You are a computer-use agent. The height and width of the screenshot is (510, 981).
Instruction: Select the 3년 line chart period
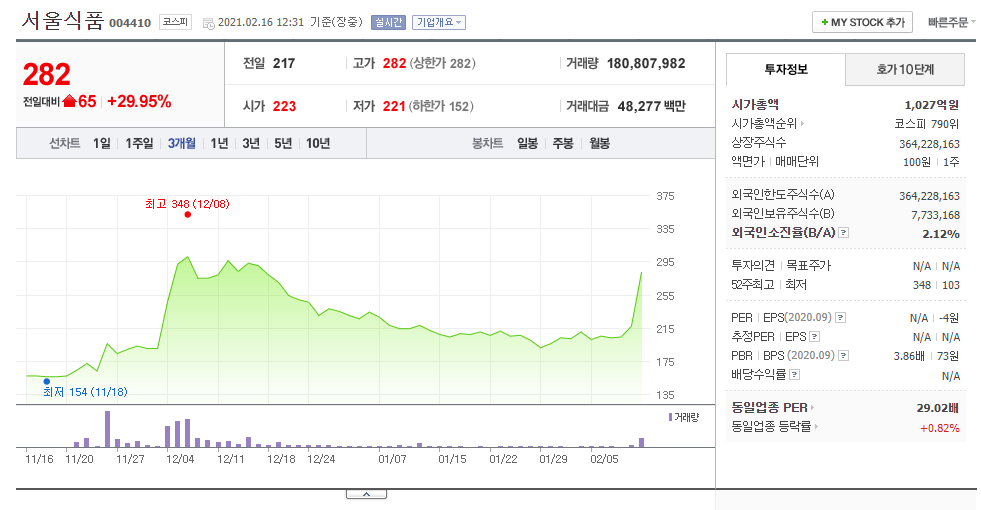click(x=251, y=143)
